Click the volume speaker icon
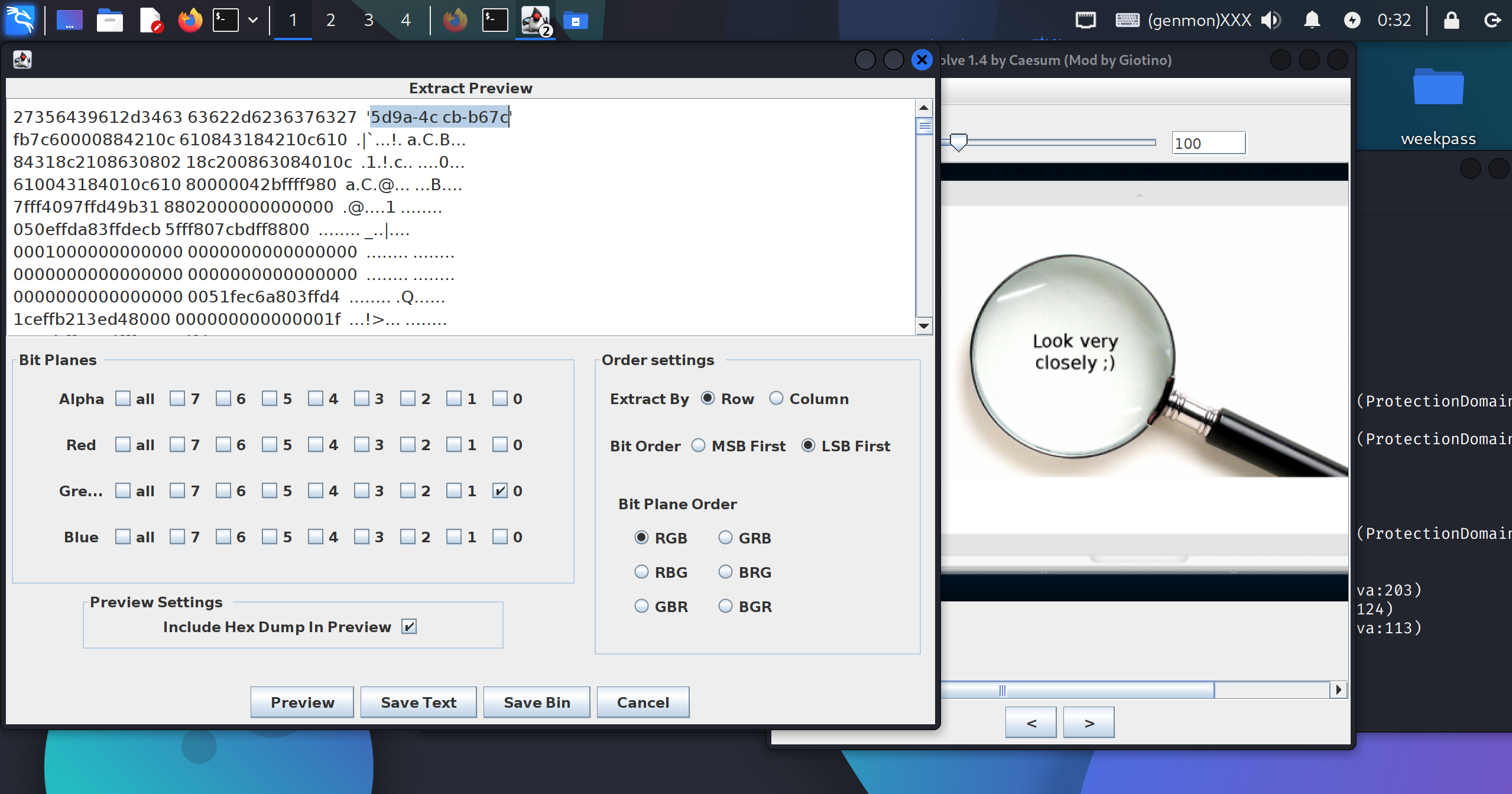Viewport: 1512px width, 794px height. click(1271, 21)
